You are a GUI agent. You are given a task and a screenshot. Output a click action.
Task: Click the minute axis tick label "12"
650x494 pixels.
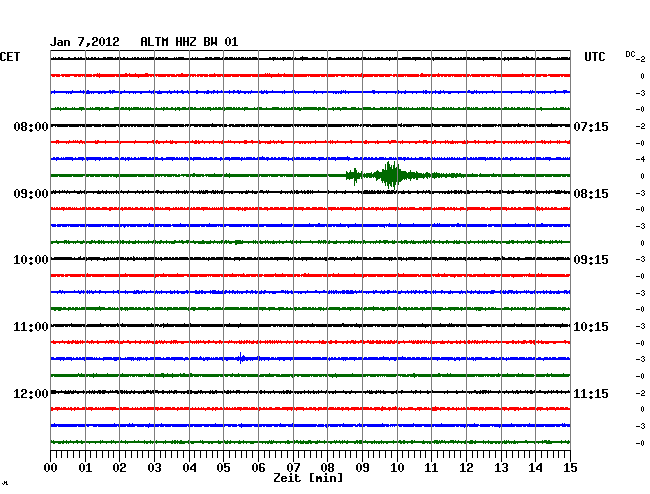point(466,468)
